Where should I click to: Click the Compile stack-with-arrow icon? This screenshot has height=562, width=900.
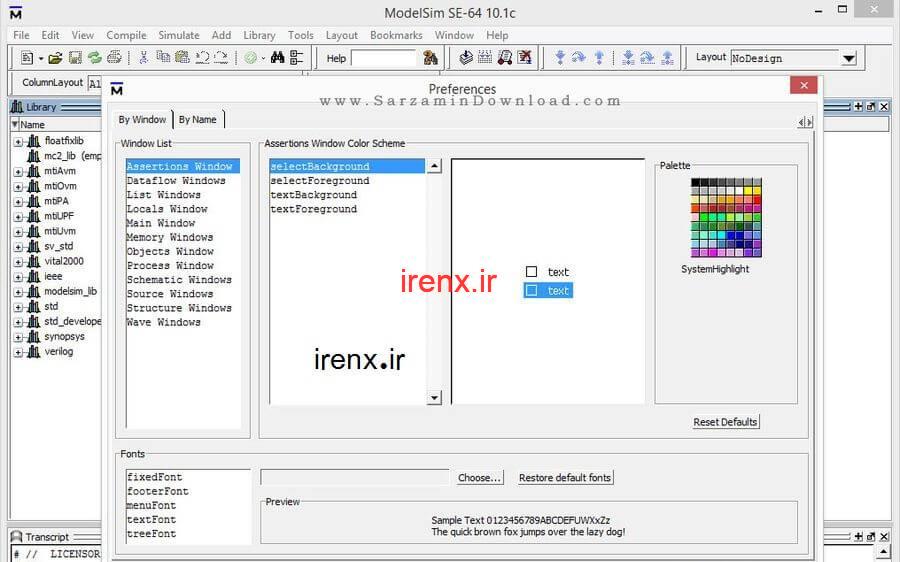(466, 57)
